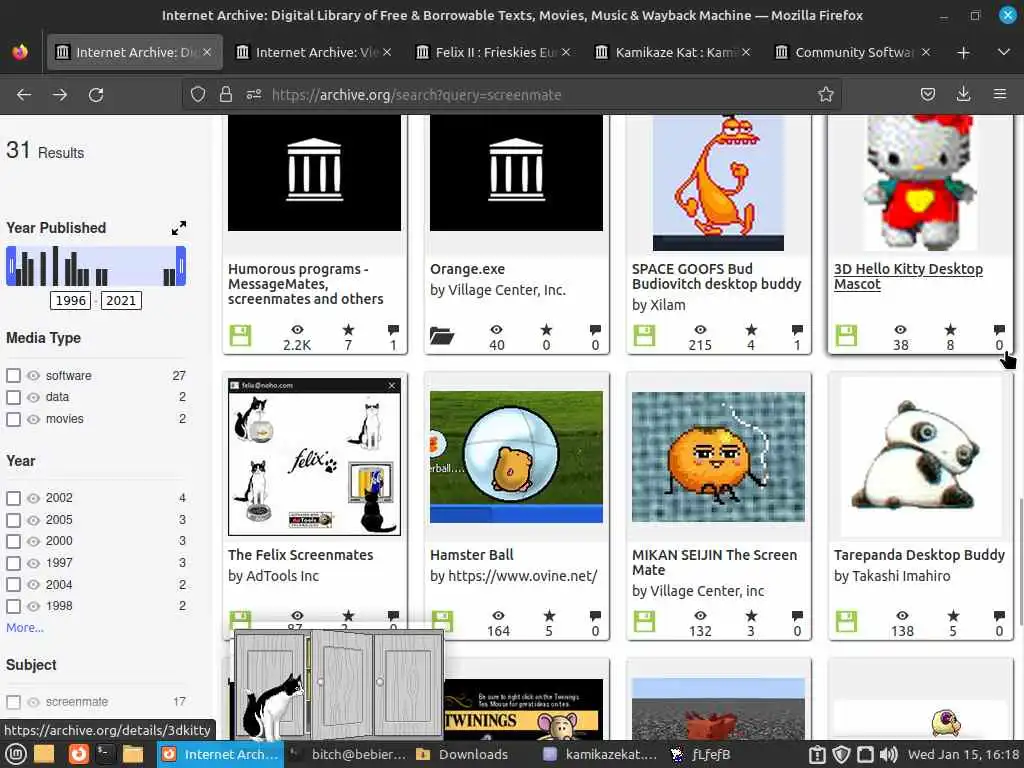Open the Downloads window from taskbar

(x=462, y=754)
